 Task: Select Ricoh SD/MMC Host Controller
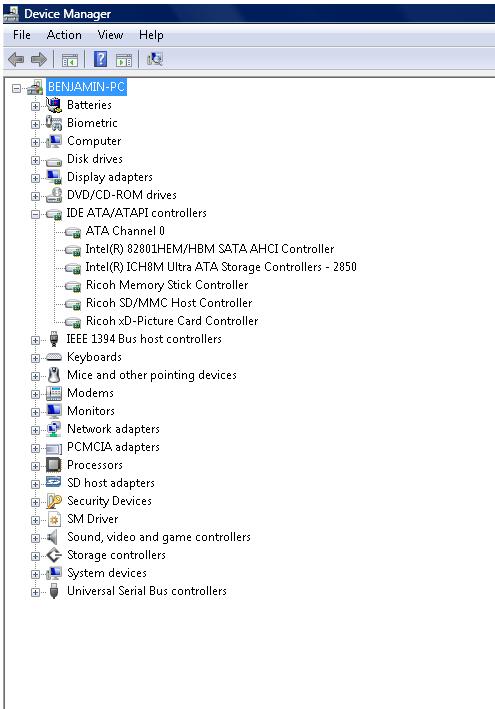pyautogui.click(x=169, y=303)
